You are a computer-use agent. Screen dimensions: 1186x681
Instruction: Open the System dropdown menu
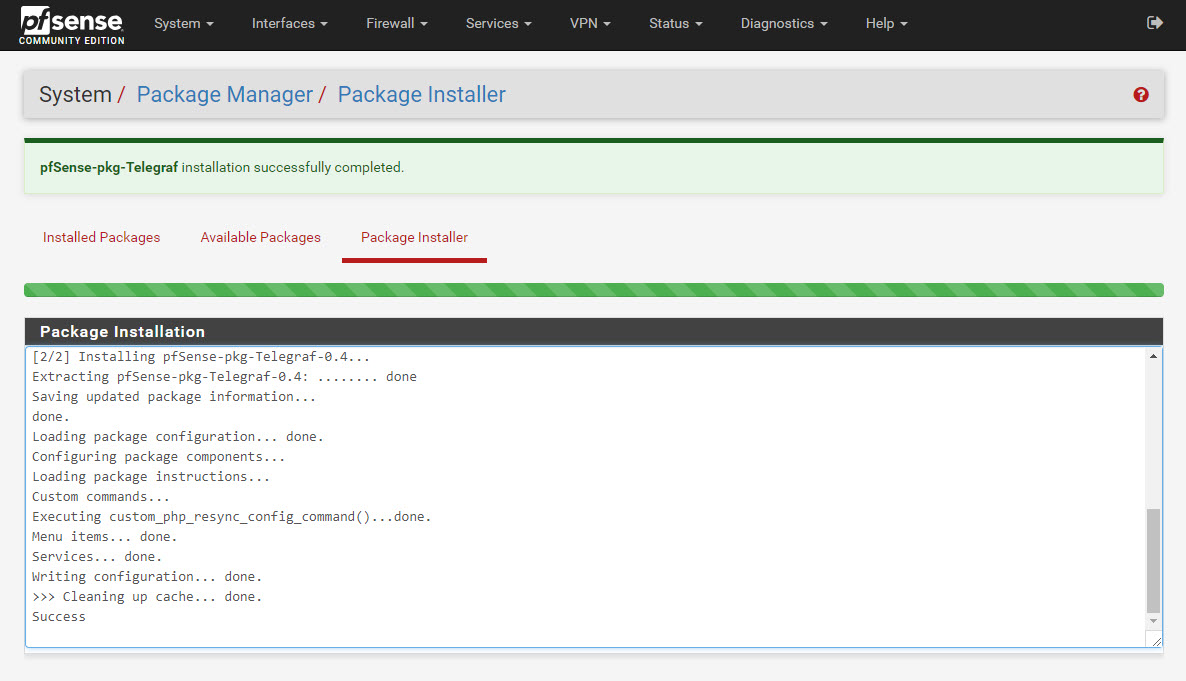(184, 23)
